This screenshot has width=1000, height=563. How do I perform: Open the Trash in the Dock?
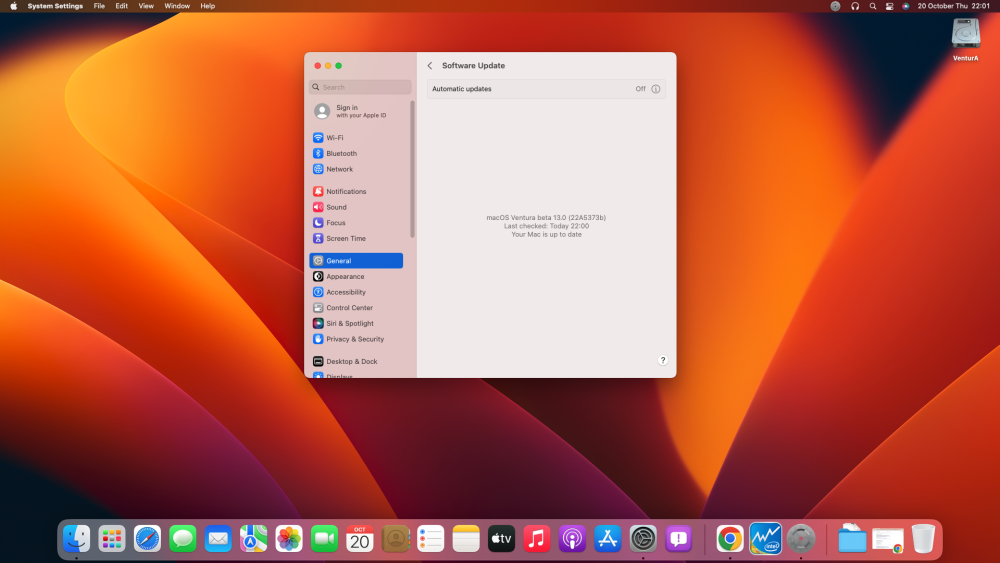(x=923, y=539)
